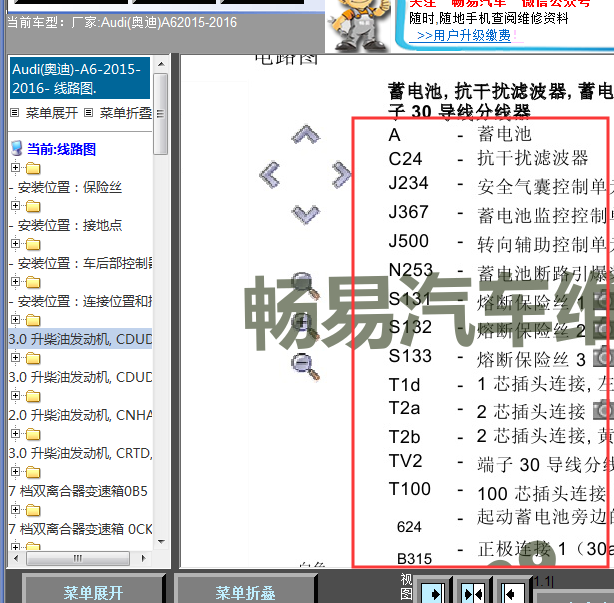Click the plain magnifier fit-view icon

[305, 286]
